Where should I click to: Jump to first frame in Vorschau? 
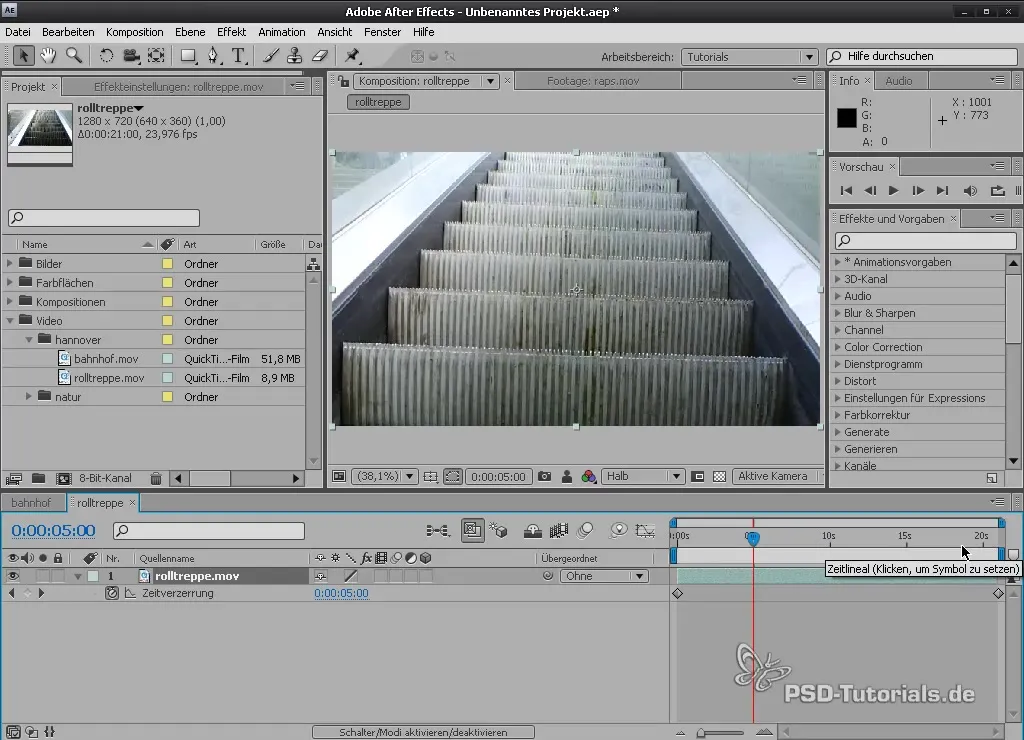tap(846, 191)
